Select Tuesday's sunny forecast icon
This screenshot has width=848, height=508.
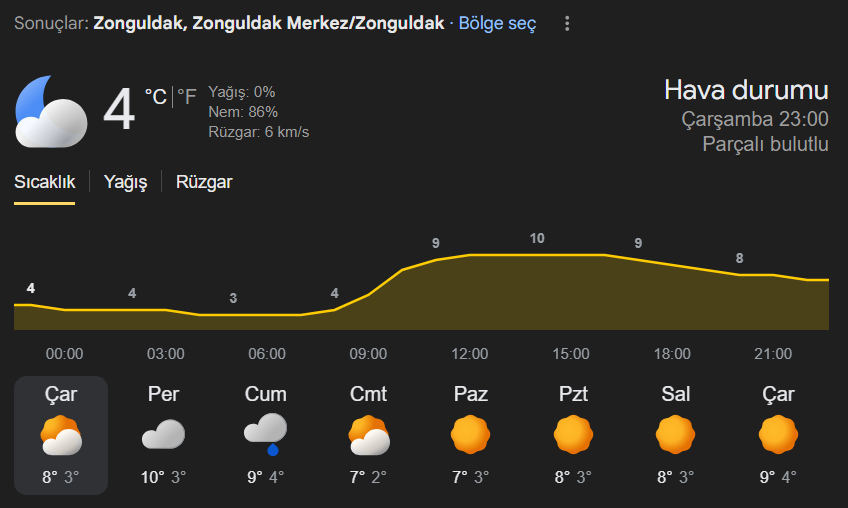676,435
